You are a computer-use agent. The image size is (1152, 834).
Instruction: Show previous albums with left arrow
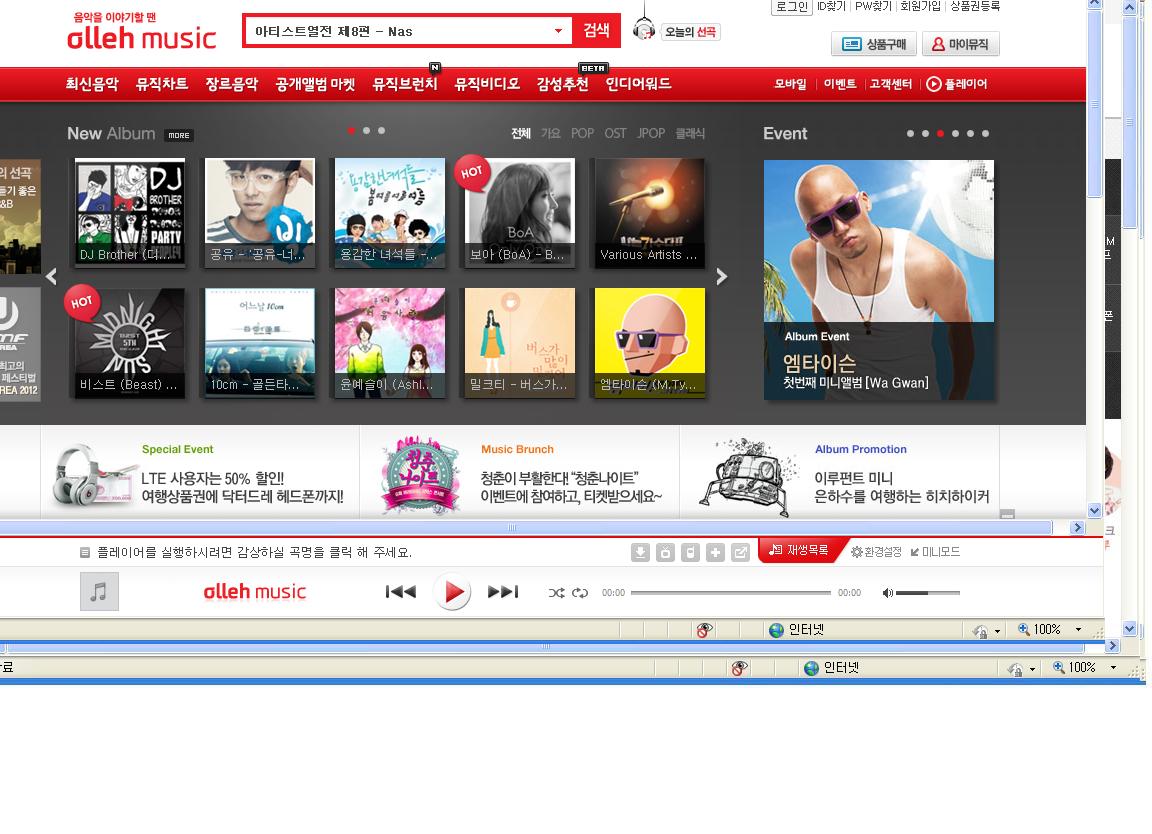tap(52, 277)
